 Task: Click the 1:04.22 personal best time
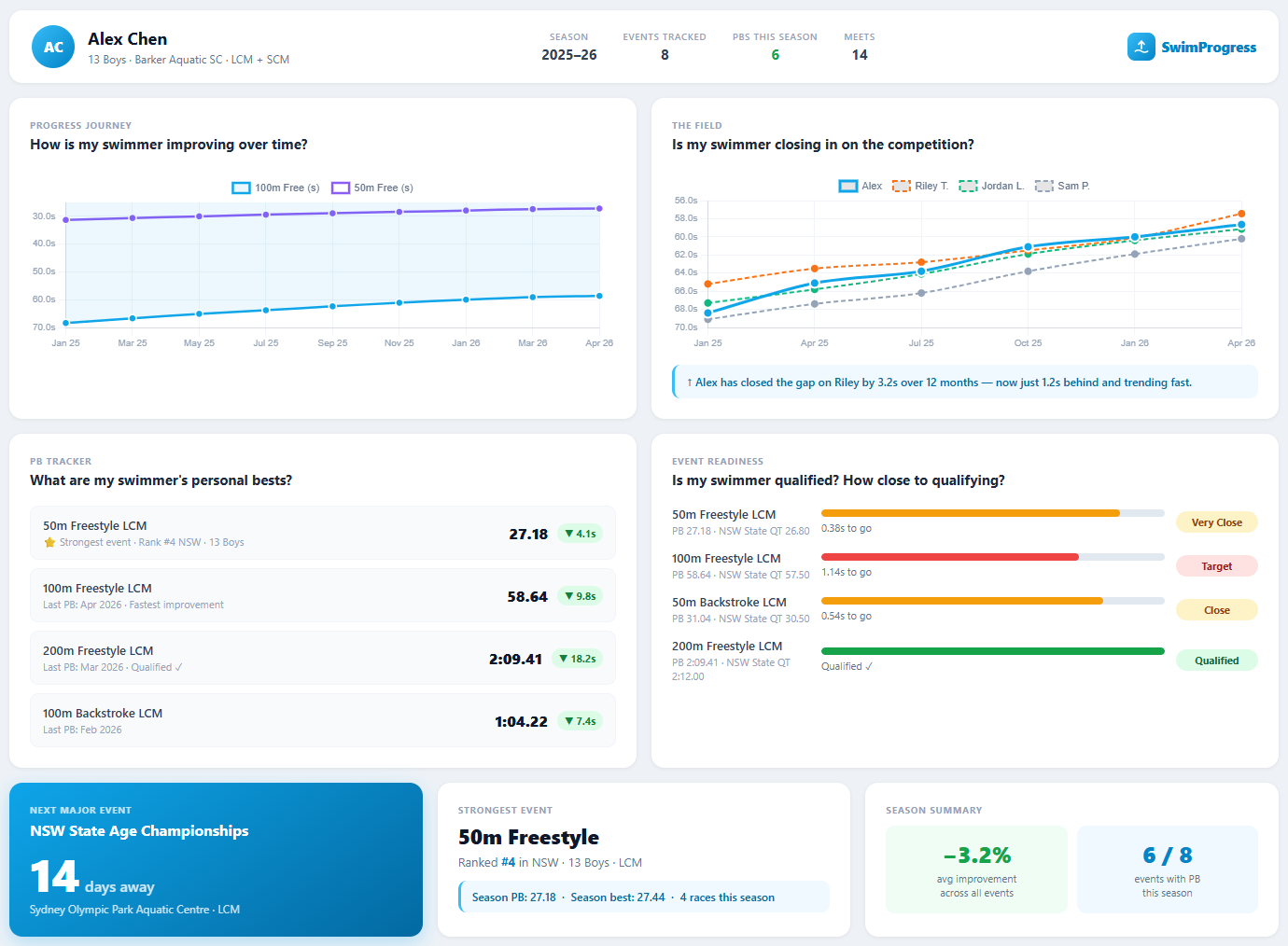521,722
